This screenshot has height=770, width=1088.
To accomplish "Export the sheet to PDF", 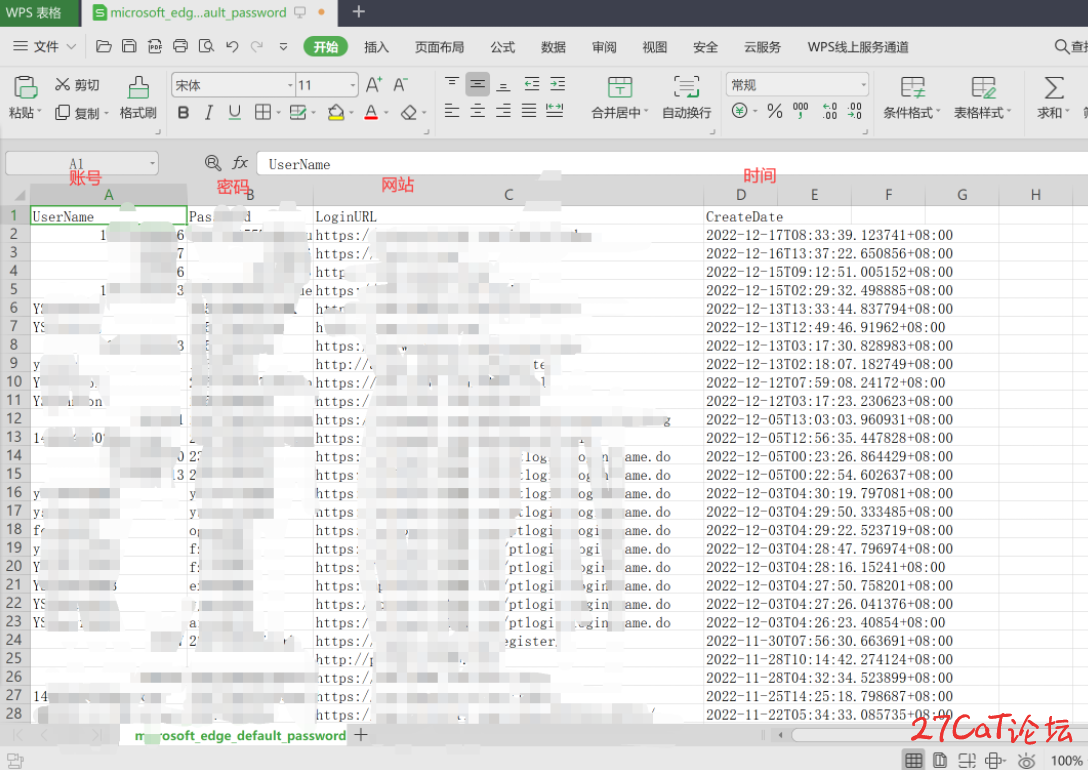I will [x=155, y=46].
